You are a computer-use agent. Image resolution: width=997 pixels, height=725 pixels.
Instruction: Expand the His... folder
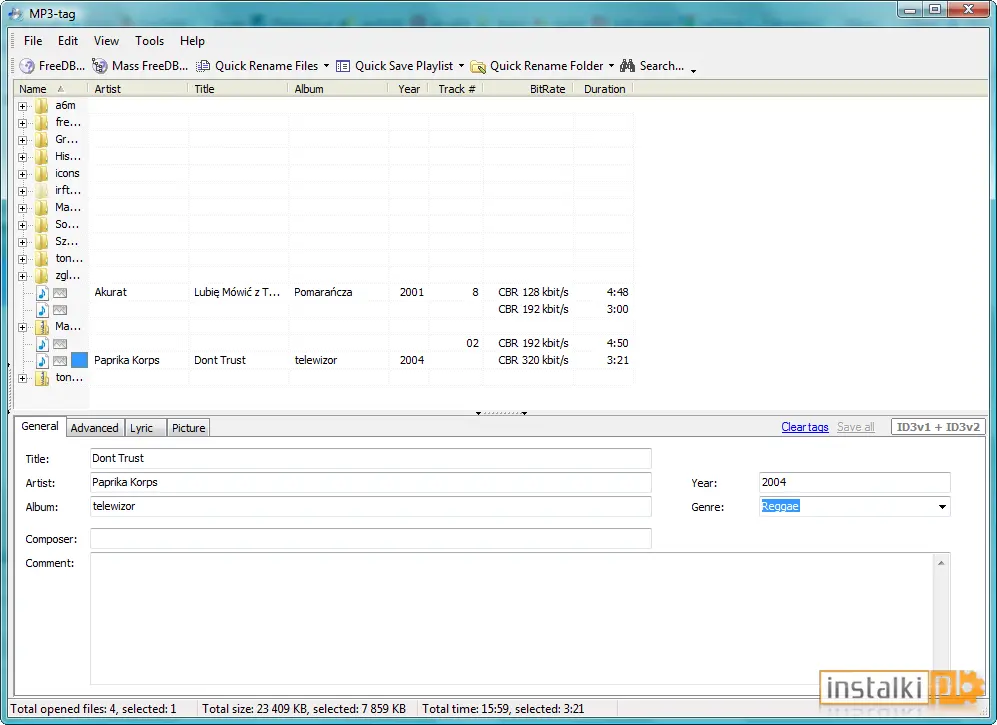(23, 157)
